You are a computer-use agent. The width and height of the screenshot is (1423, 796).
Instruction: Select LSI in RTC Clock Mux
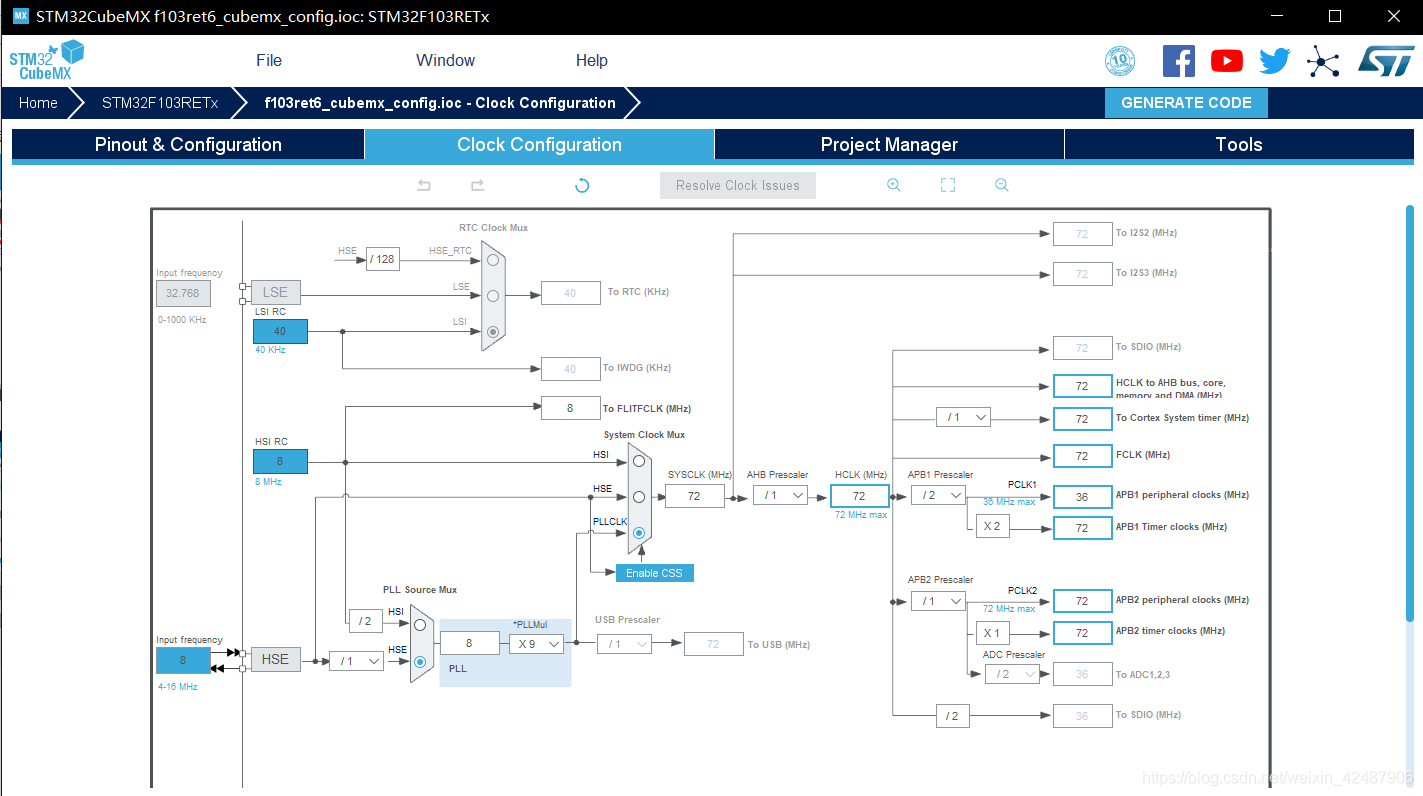point(493,331)
